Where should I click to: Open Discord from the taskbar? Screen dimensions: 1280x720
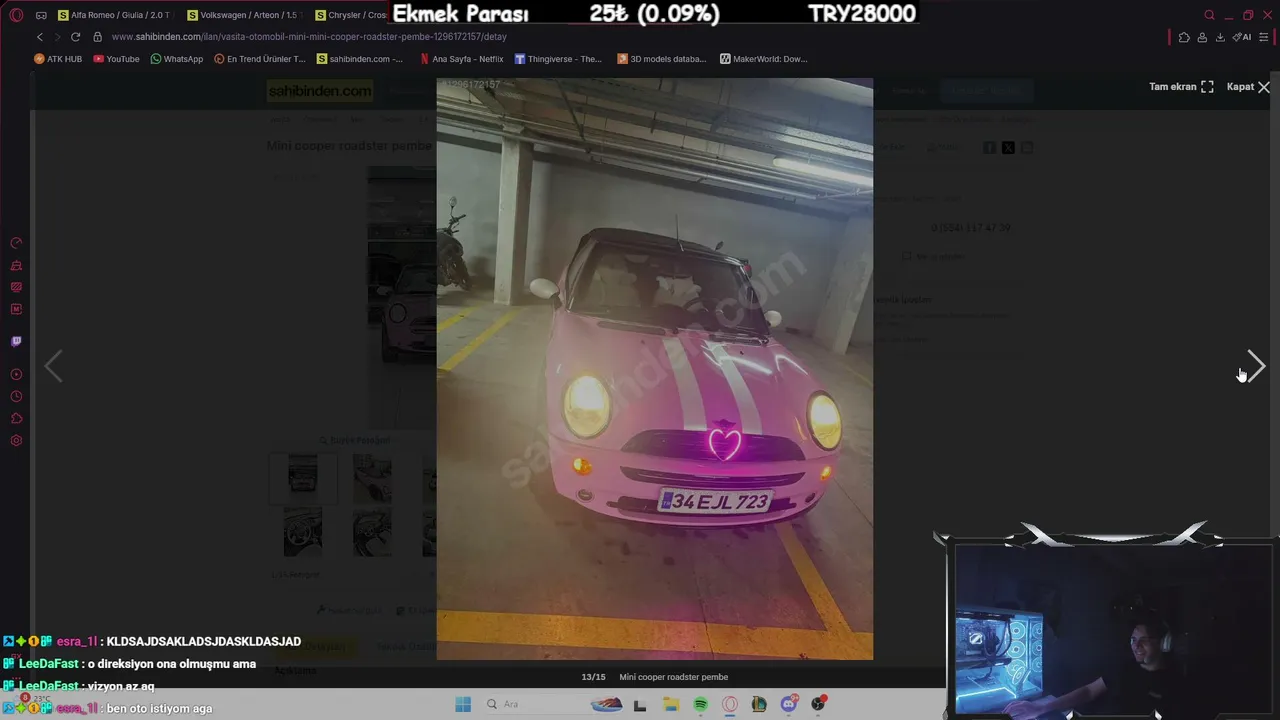[789, 704]
